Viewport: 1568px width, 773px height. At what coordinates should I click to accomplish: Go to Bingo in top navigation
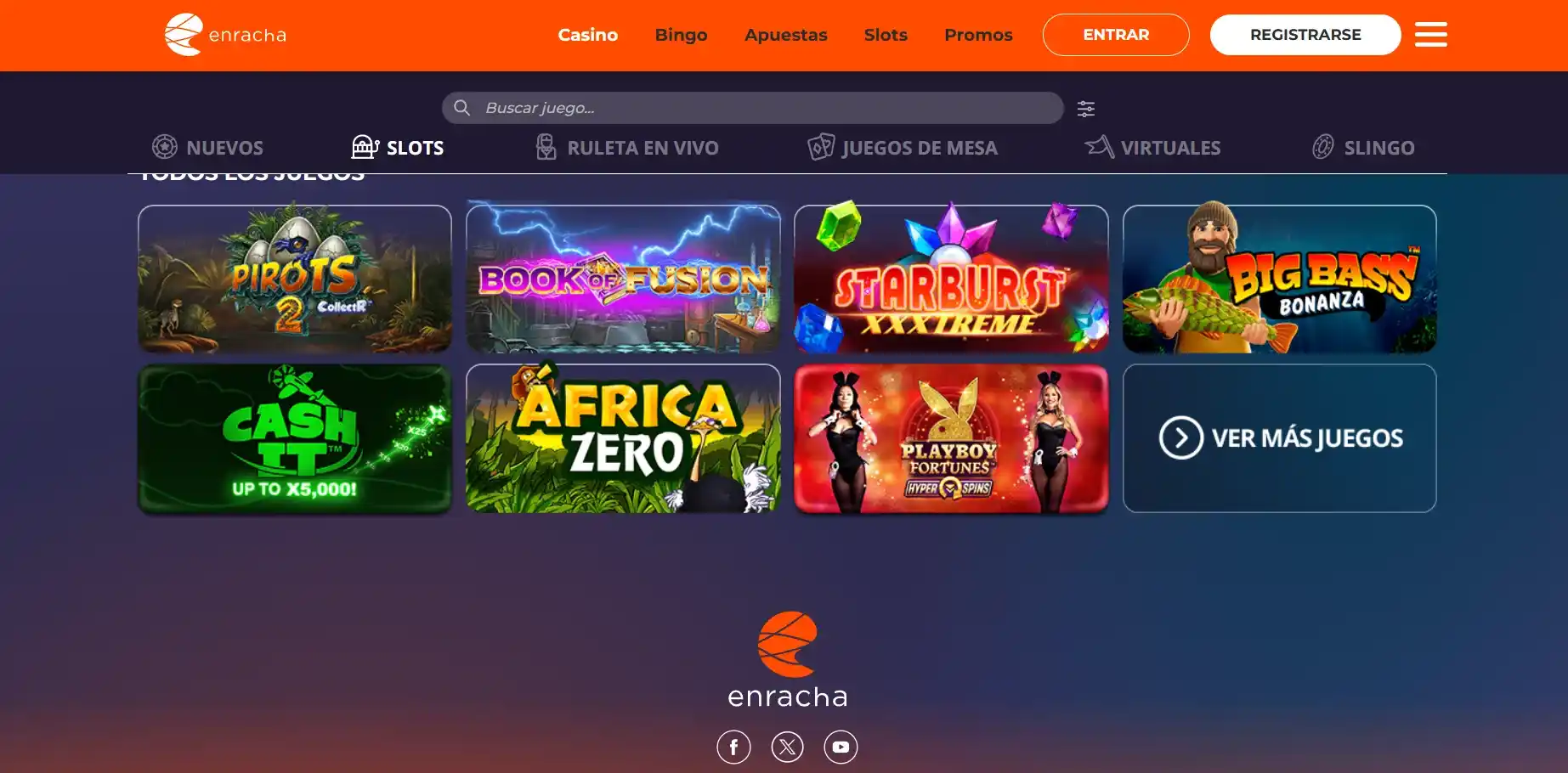tap(681, 35)
